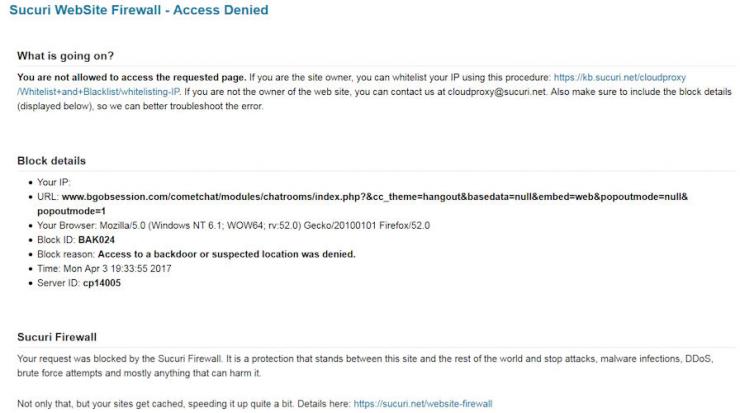Click the Whitelist+and+Blacklist/whitelisting-IP link text
Image resolution: width=740 pixels, height=413 pixels.
98,92
